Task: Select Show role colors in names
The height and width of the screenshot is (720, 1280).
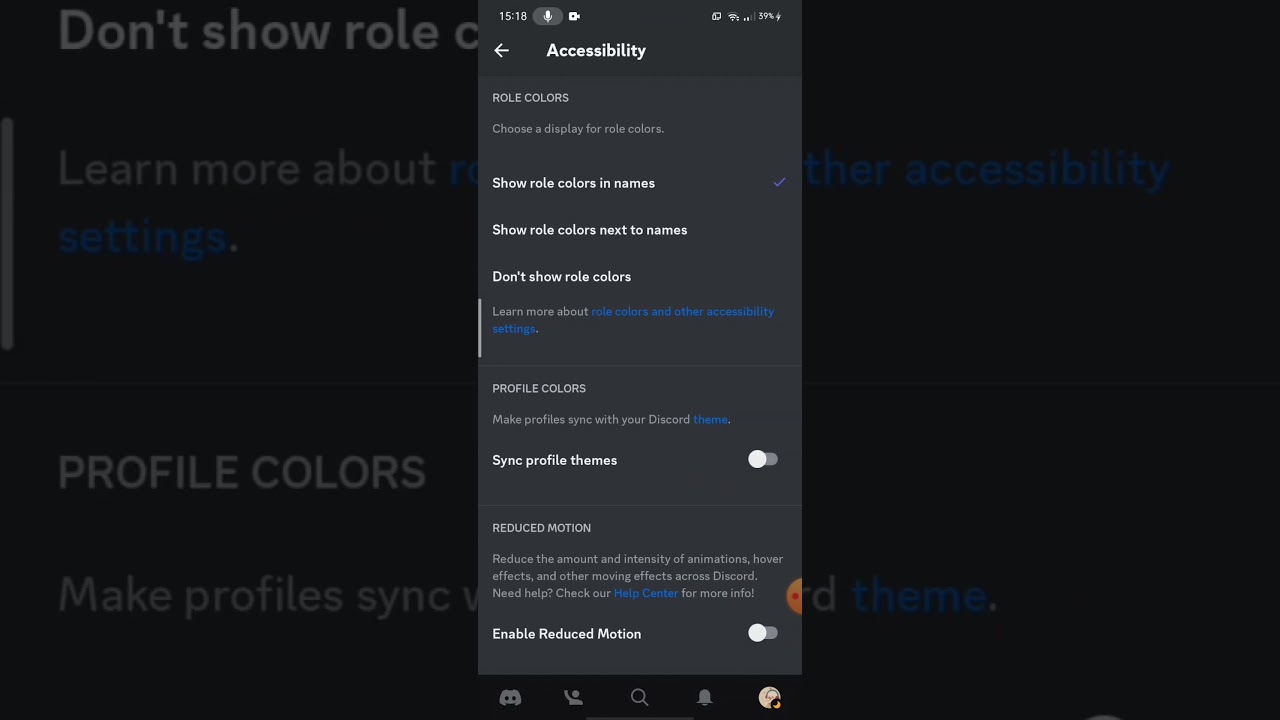Action: pos(640,183)
